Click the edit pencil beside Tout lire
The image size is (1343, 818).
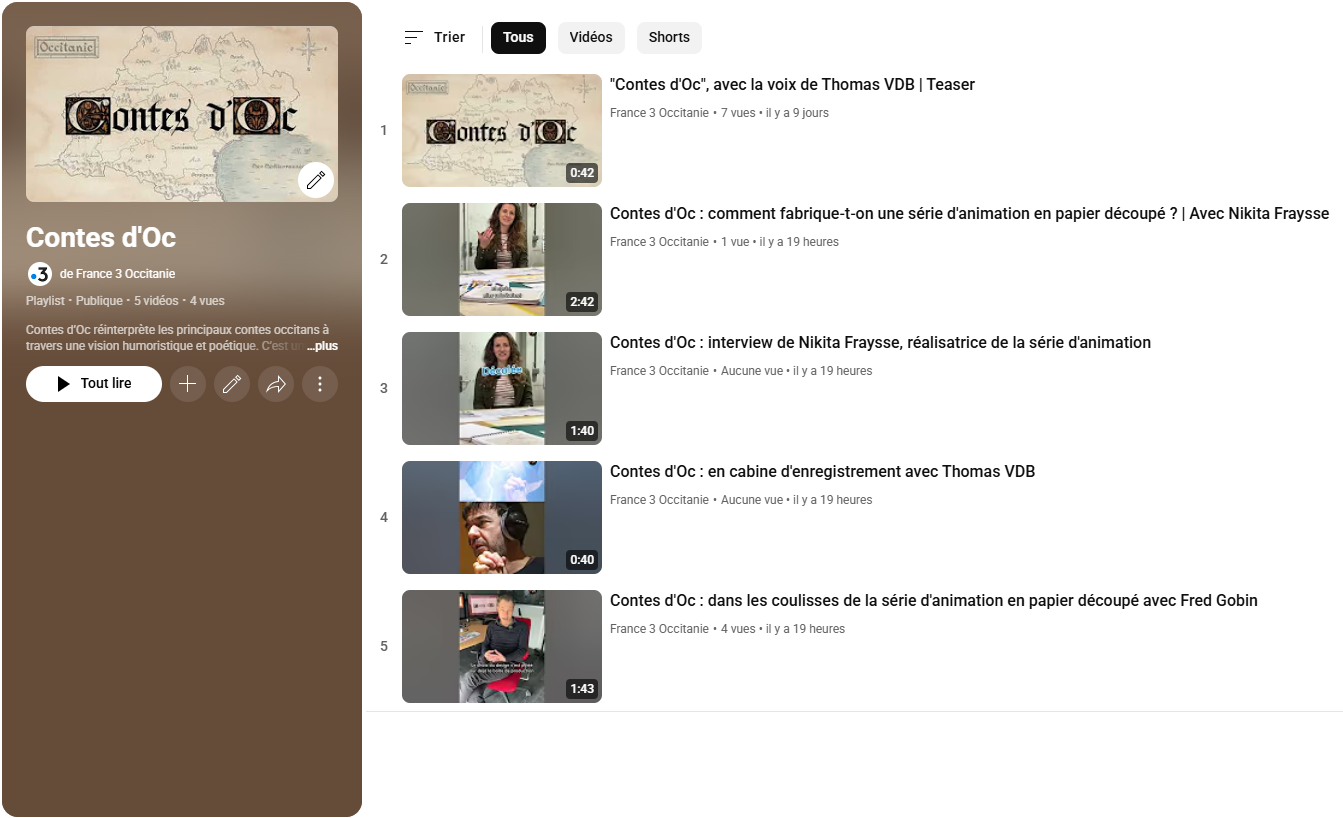tap(232, 384)
